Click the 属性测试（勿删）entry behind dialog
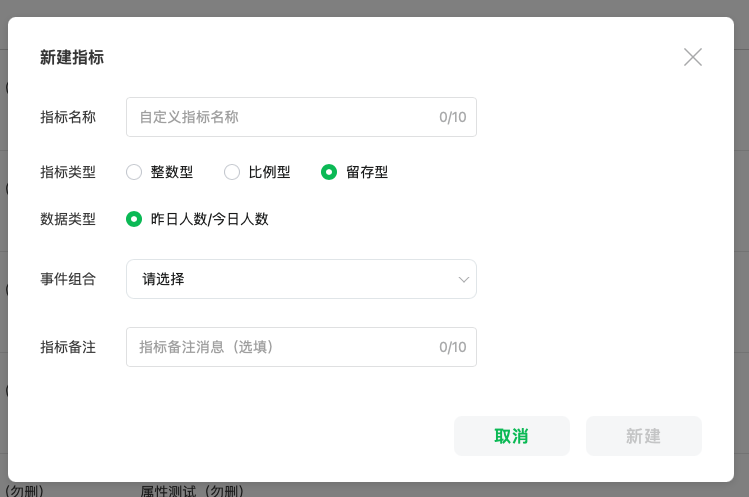Screen dimensions: 749x497 point(193,491)
